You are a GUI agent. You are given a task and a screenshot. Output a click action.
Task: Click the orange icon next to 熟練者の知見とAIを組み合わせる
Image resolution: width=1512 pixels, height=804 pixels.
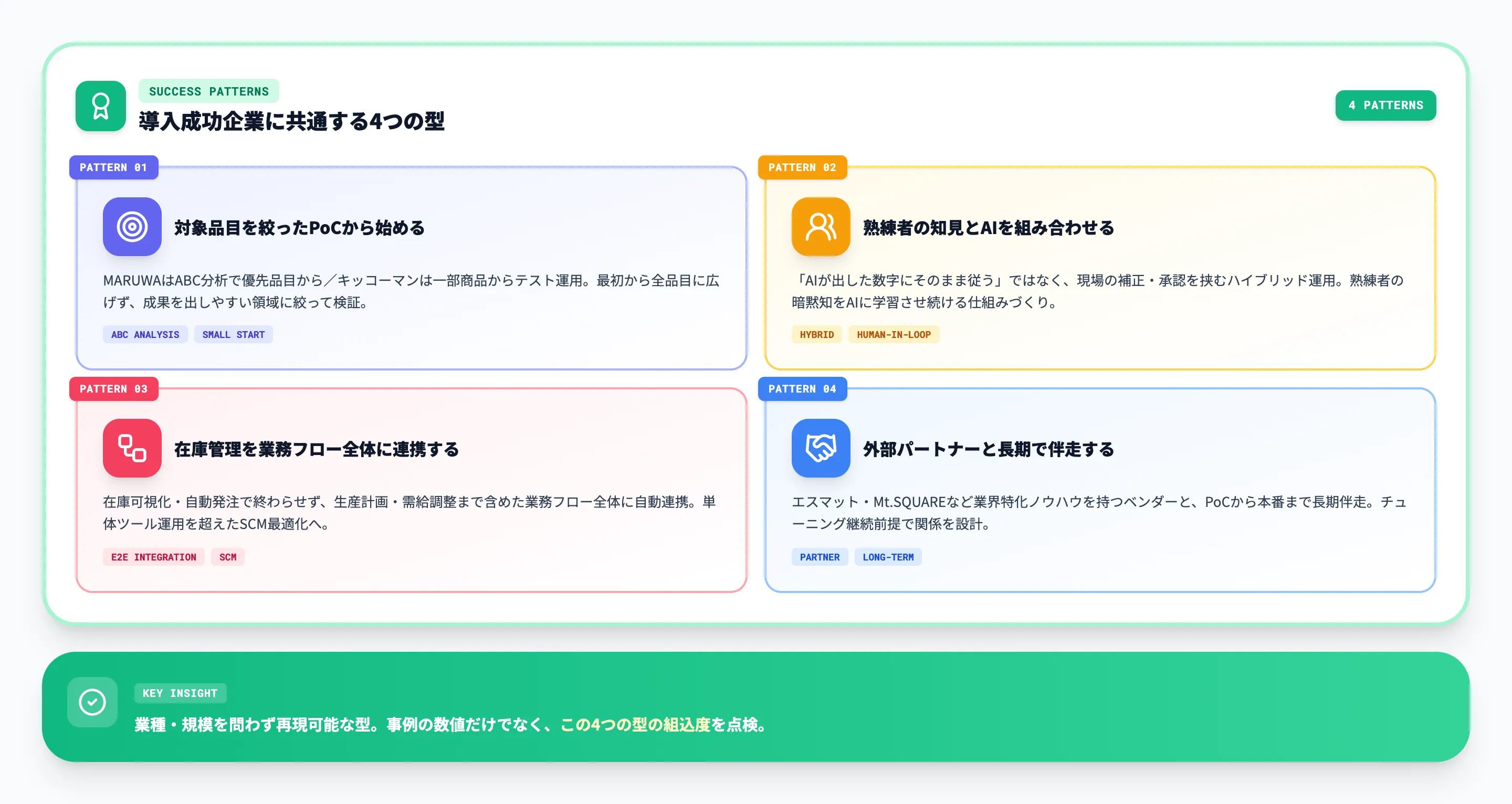point(821,228)
